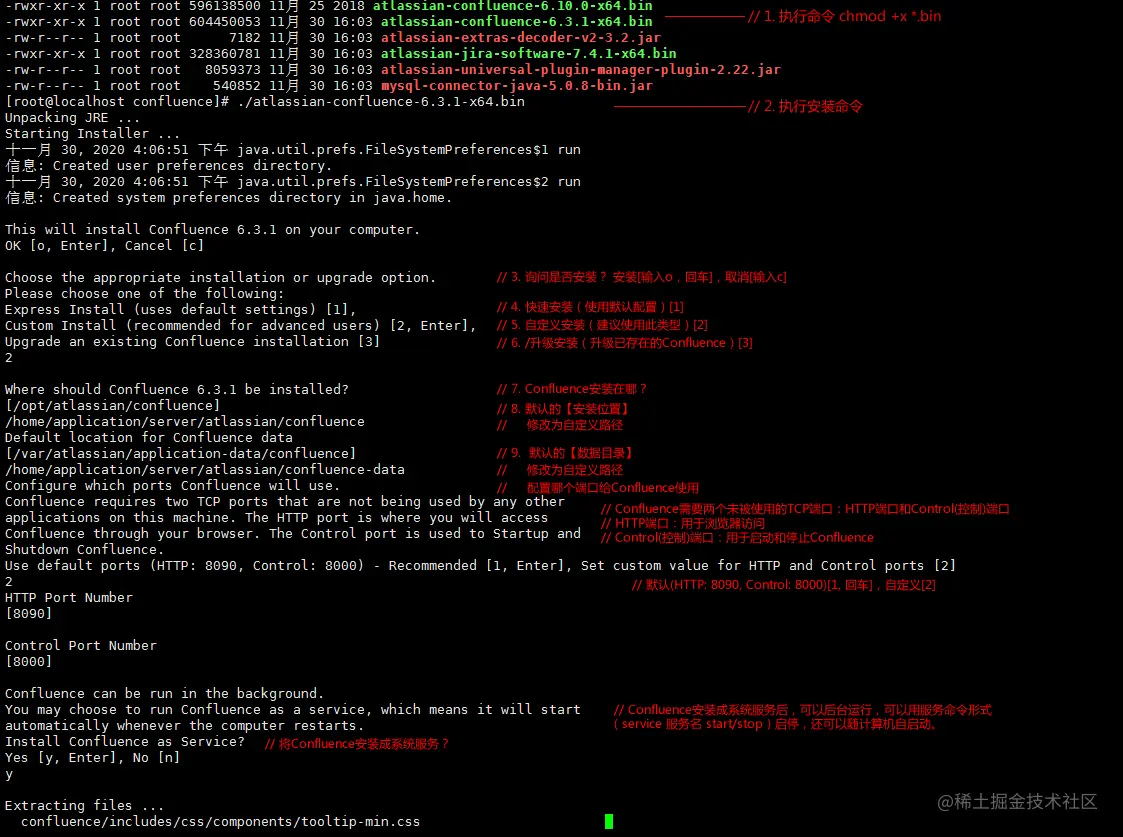This screenshot has width=1123, height=837.
Task: Click the ./atlassian-confluence-6.3.1-x64.bin command text
Action: pyautogui.click(x=380, y=102)
